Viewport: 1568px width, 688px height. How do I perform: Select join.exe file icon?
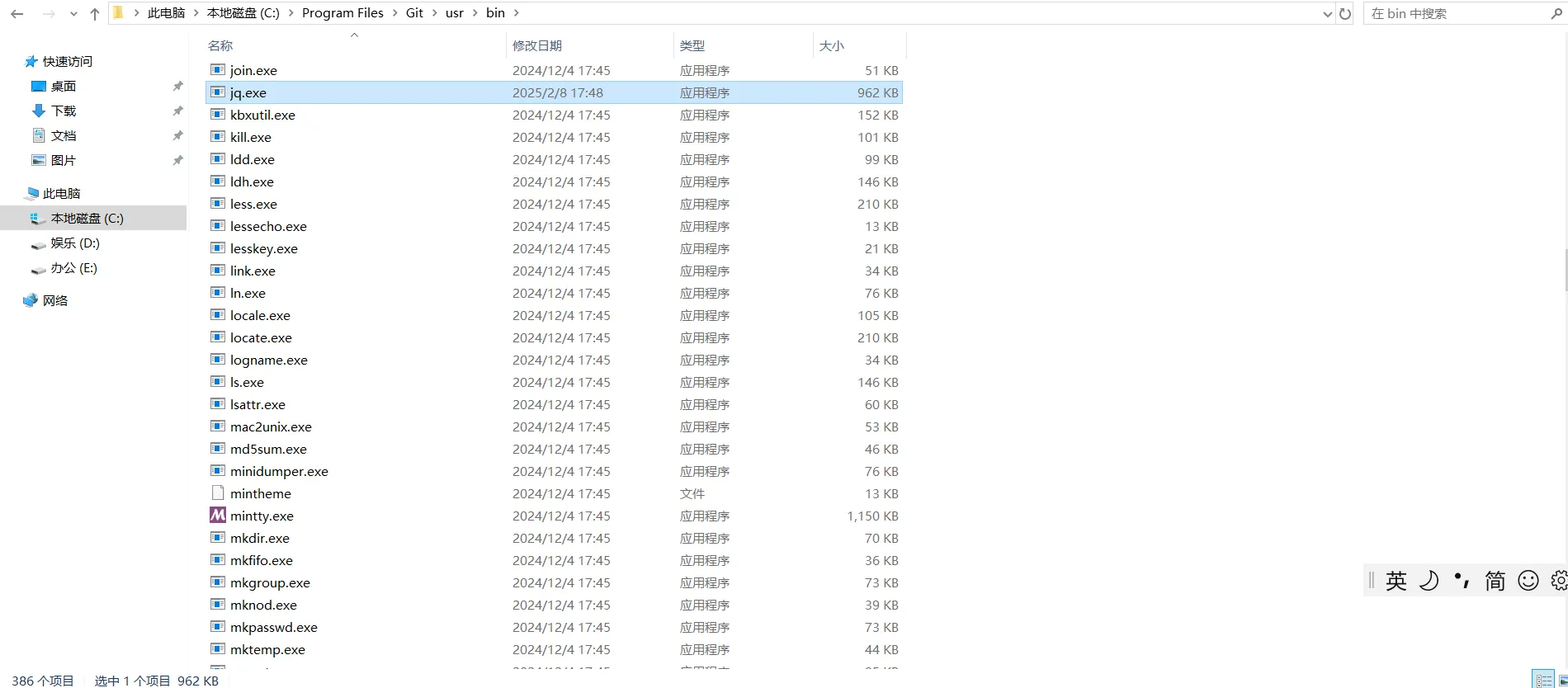218,70
